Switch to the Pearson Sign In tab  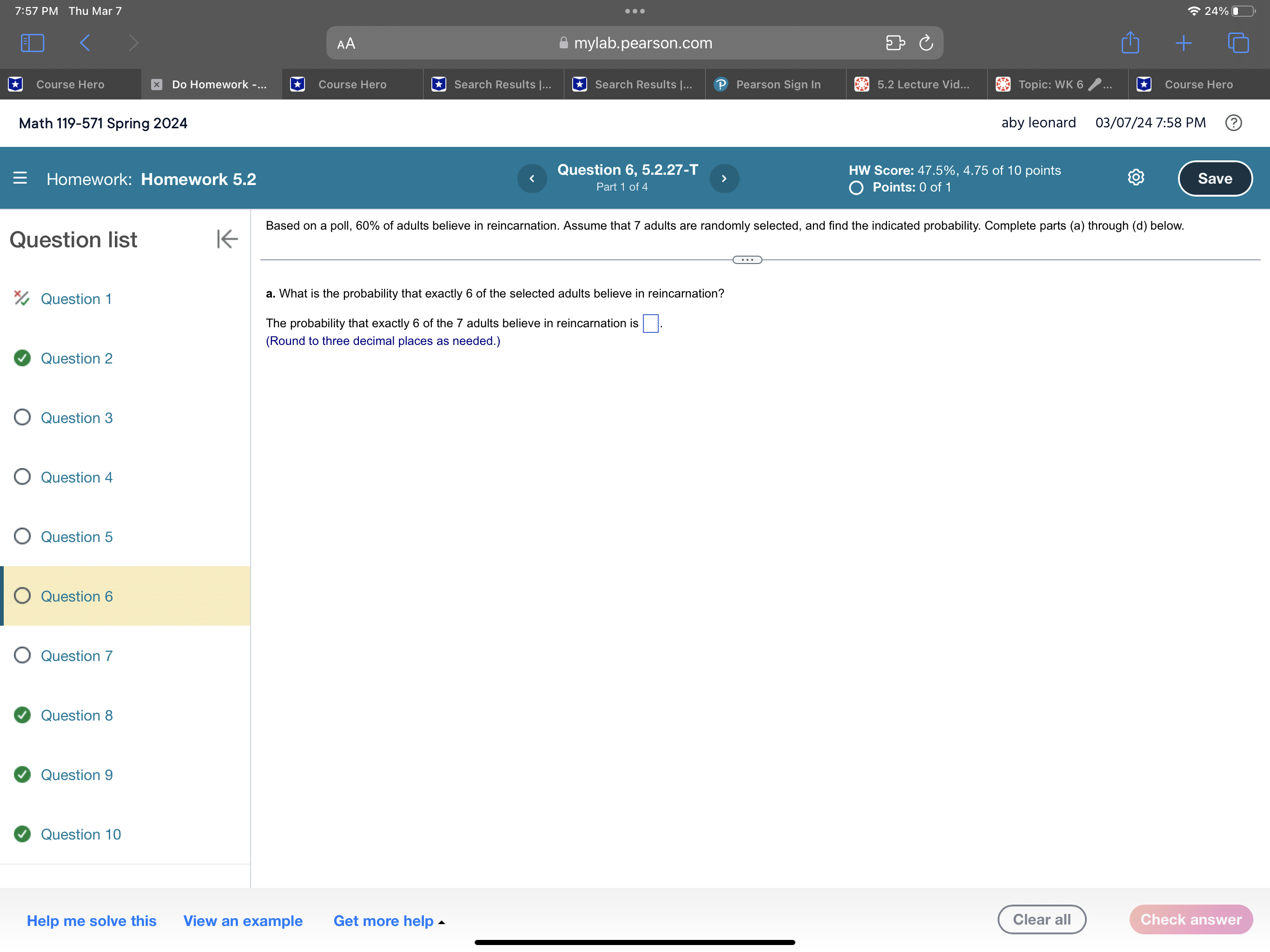click(774, 85)
